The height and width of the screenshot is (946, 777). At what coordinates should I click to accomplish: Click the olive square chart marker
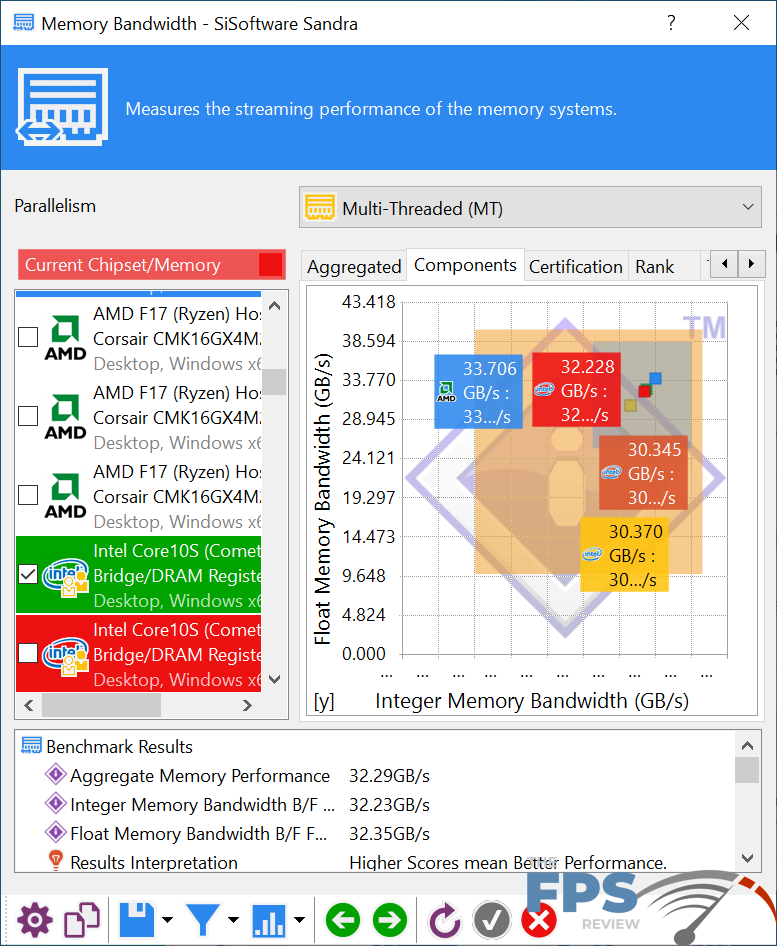[630, 405]
